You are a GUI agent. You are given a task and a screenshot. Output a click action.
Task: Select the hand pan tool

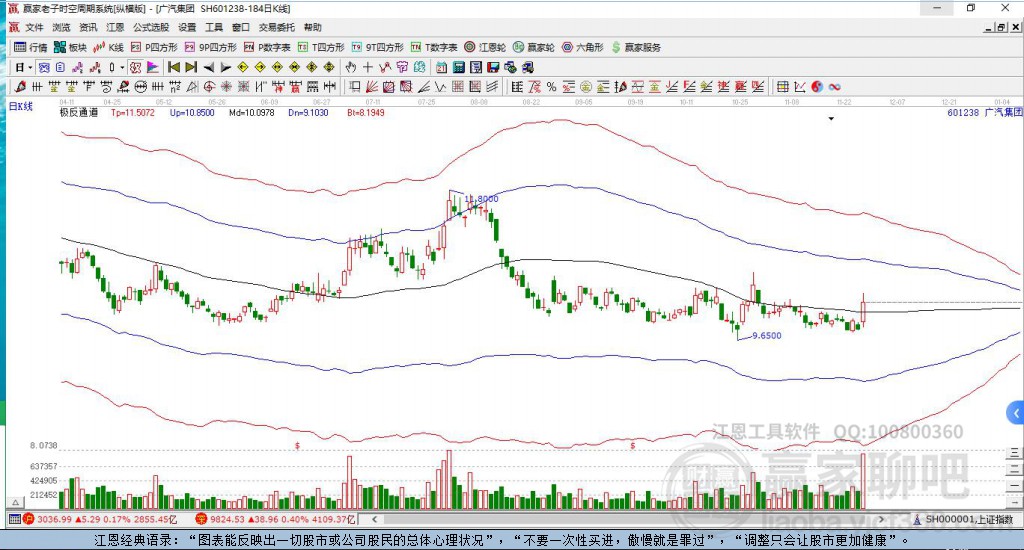tap(350, 67)
